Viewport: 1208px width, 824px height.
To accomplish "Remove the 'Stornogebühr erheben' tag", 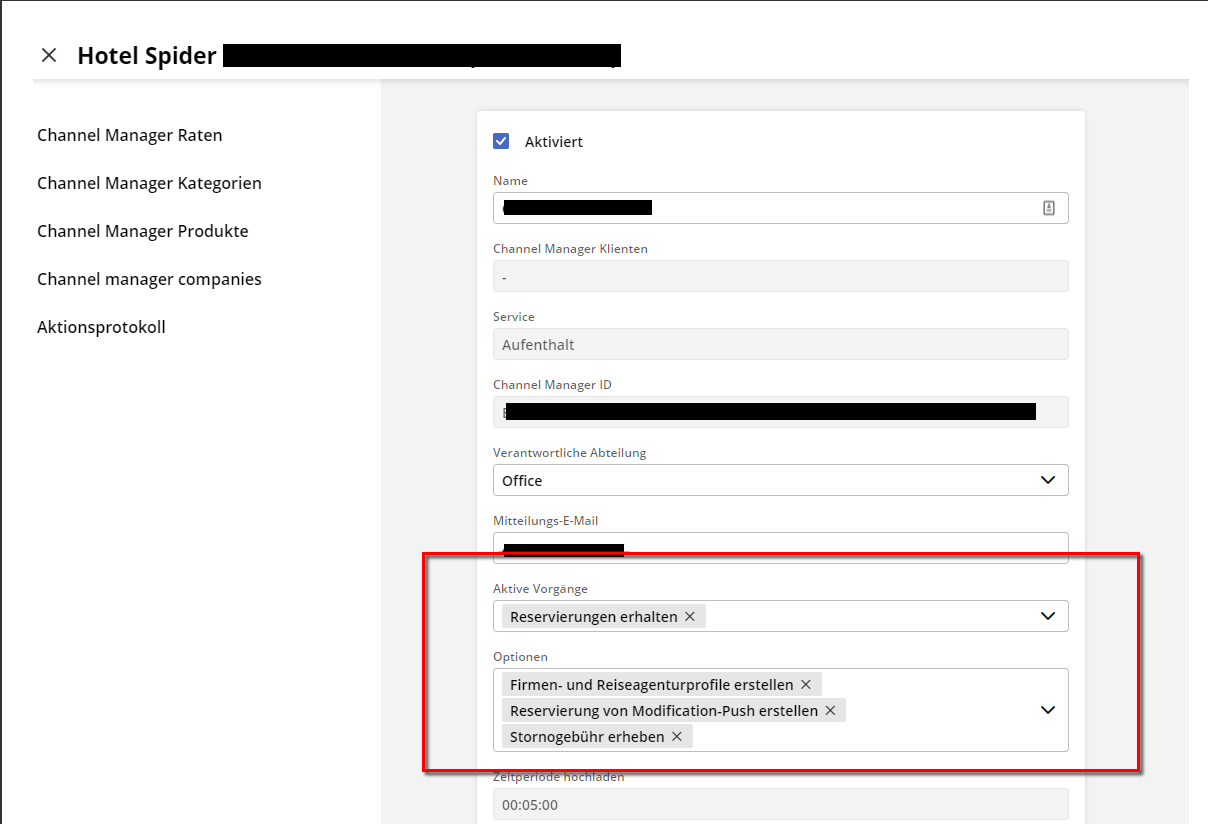I will pos(677,737).
